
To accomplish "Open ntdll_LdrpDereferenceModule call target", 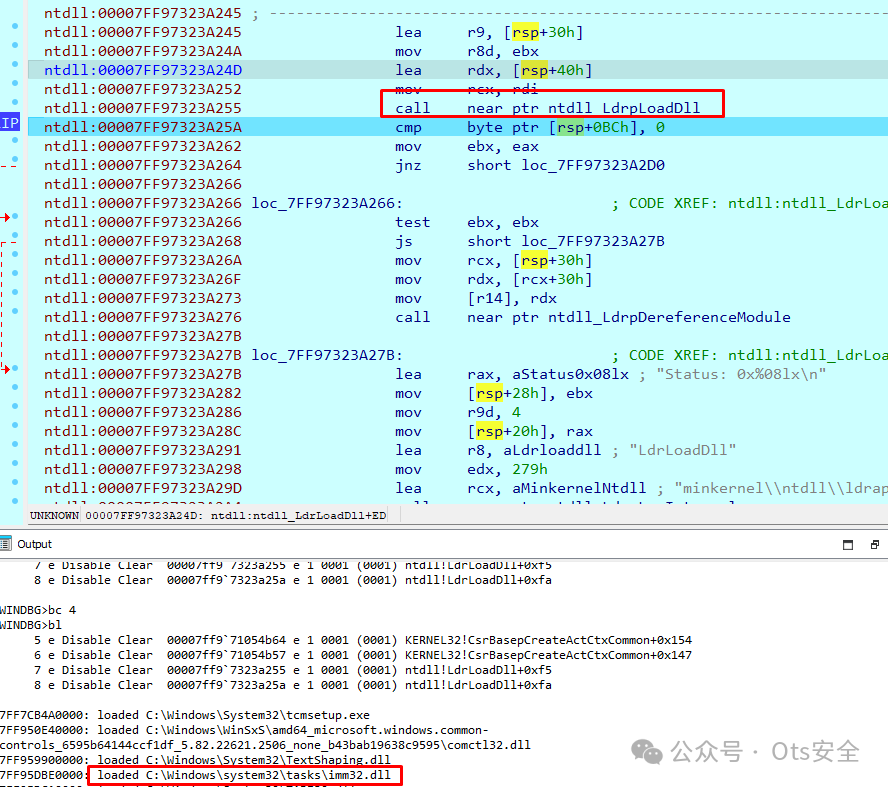I will pos(669,317).
